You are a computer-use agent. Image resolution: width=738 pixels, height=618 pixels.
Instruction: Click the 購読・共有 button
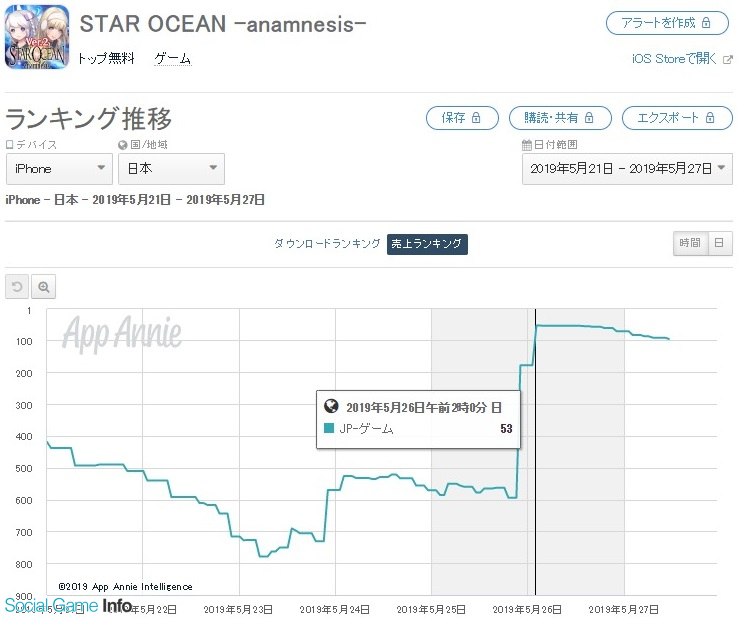pyautogui.click(x=560, y=118)
